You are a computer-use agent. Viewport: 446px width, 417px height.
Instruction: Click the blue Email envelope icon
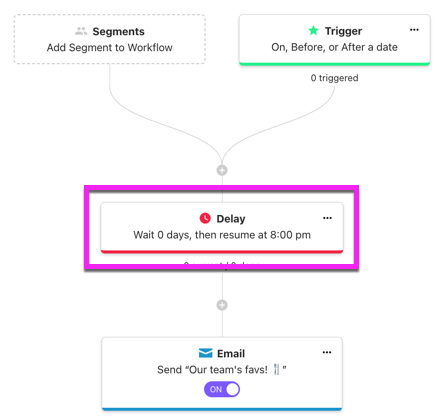(x=205, y=353)
